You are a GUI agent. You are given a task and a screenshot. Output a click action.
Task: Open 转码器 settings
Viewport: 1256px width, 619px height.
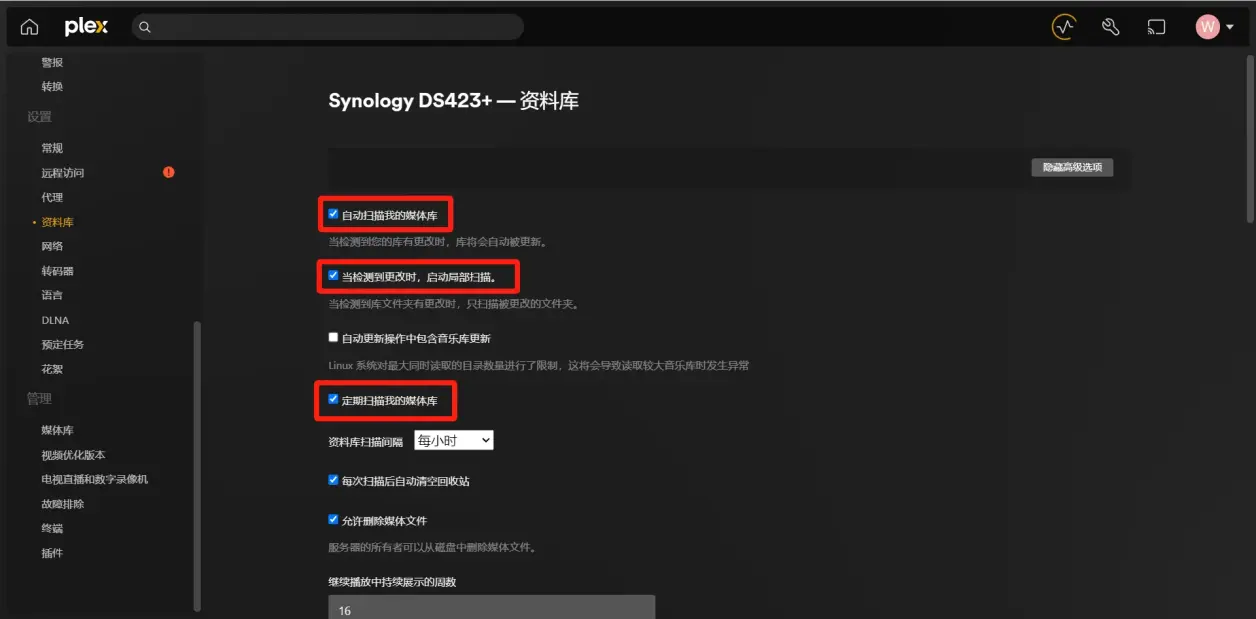click(x=58, y=271)
